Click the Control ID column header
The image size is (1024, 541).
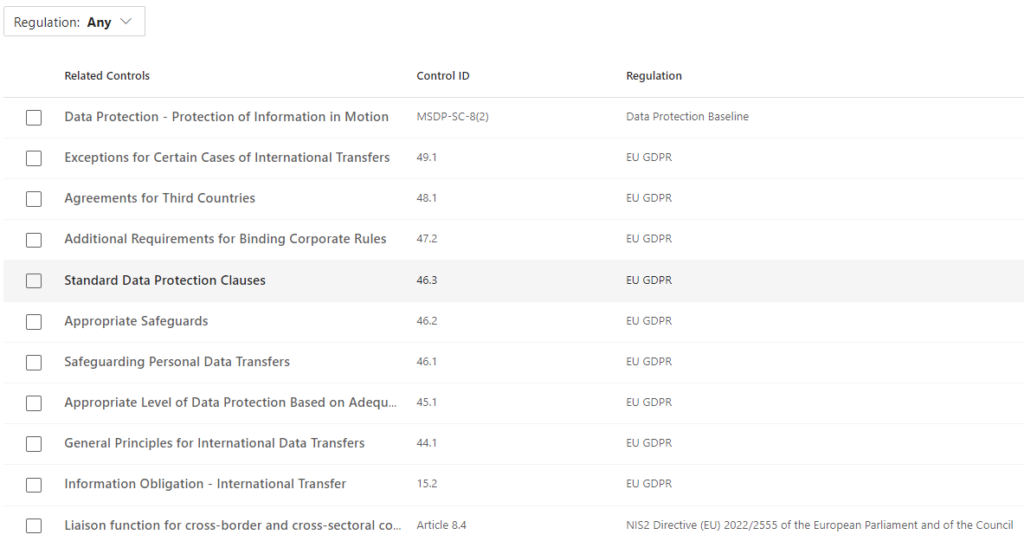443,76
